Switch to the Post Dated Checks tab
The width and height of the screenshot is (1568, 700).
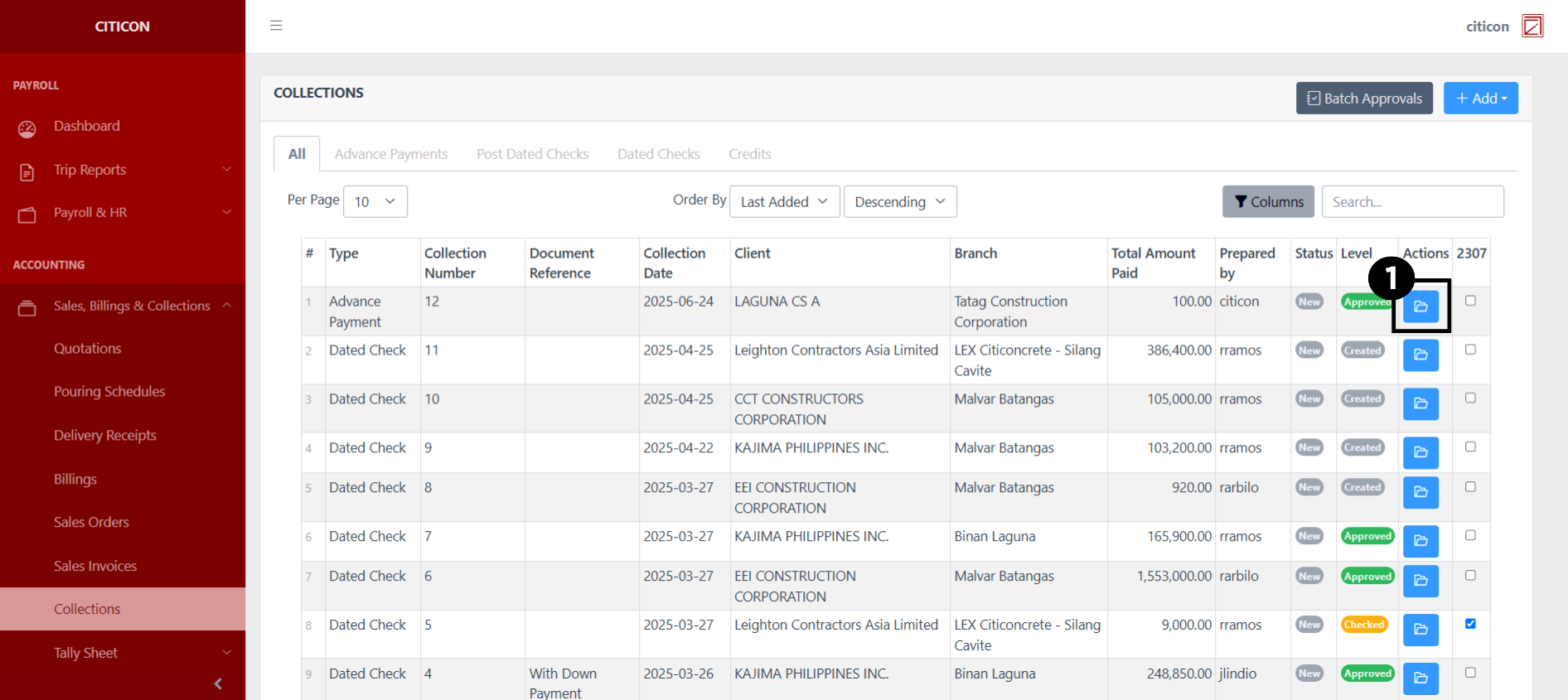pyautogui.click(x=532, y=154)
